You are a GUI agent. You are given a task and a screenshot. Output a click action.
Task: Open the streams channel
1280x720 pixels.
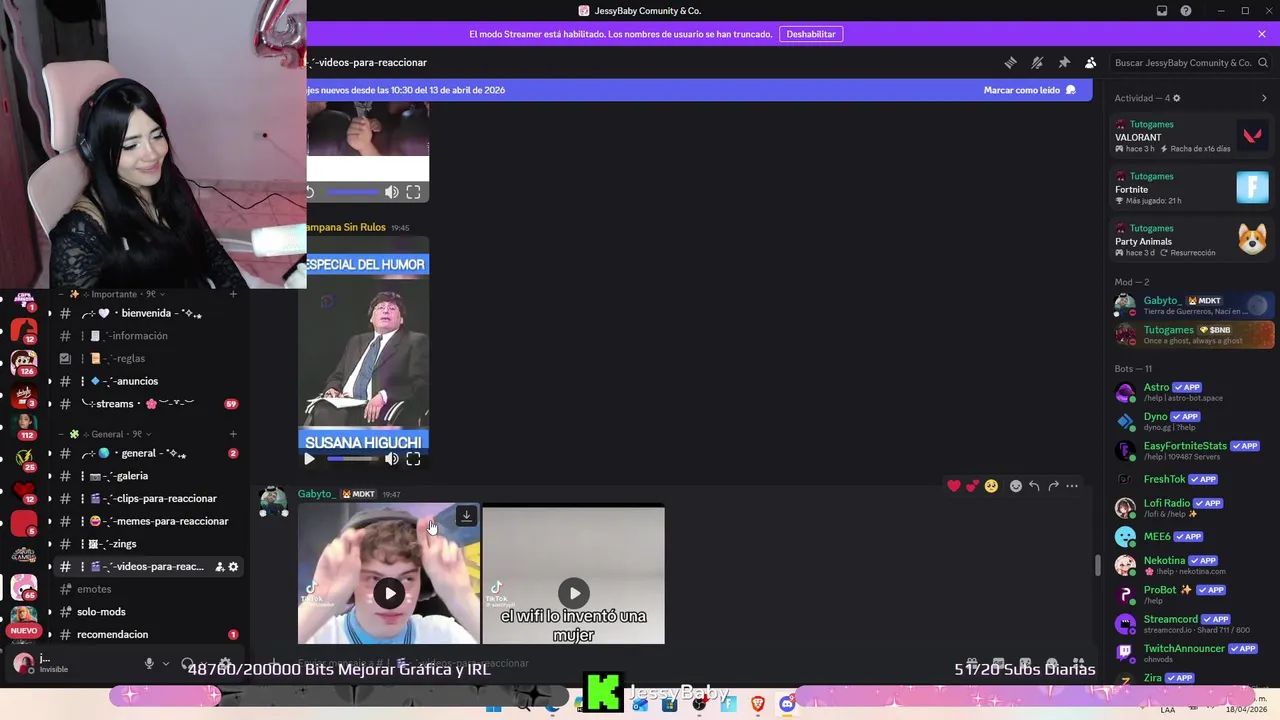click(x=148, y=404)
